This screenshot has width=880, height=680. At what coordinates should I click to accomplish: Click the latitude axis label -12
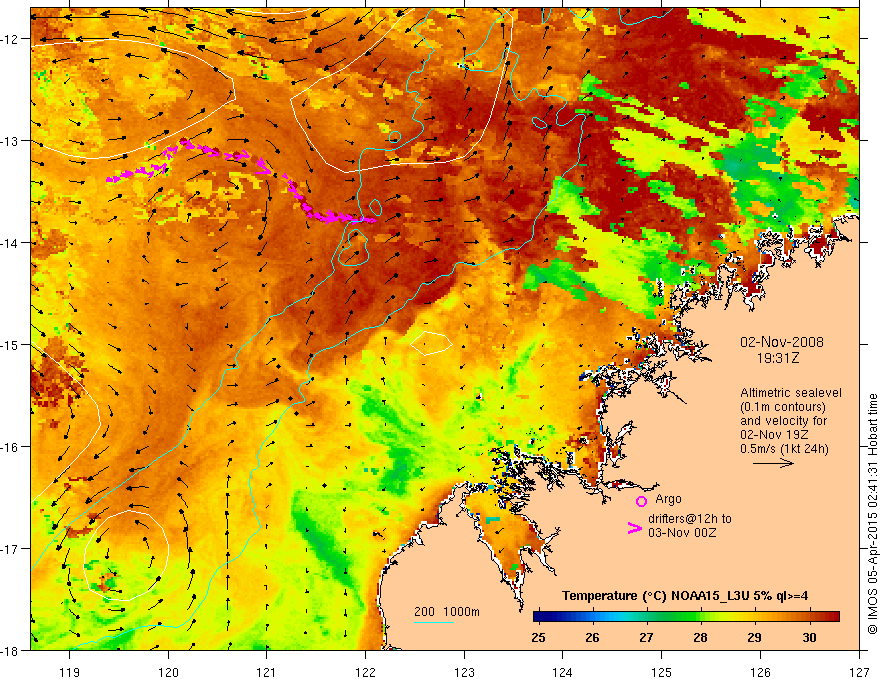point(10,39)
